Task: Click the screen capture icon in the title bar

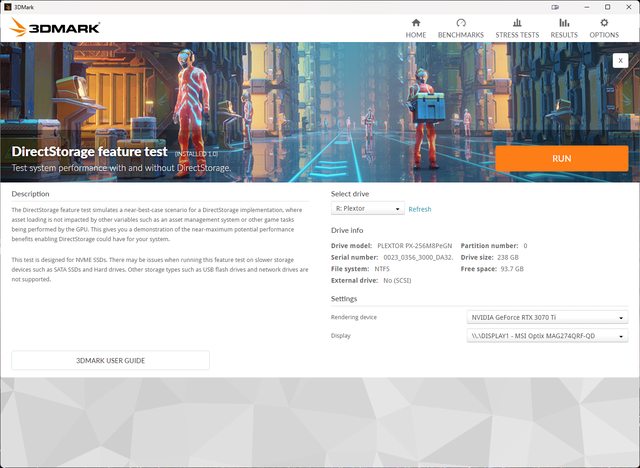Action: pos(555,6)
